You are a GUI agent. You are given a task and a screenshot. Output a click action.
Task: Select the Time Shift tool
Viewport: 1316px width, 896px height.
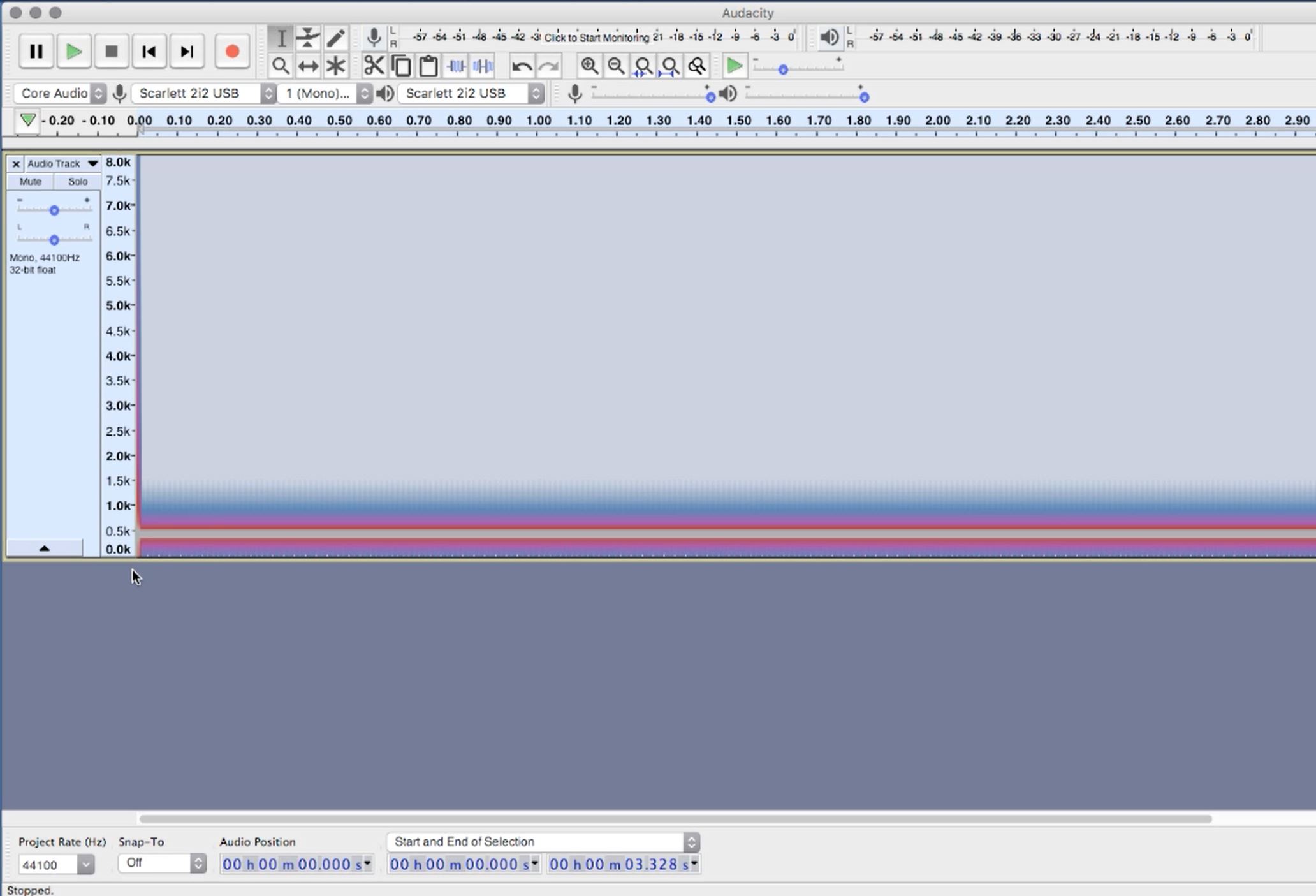[308, 66]
